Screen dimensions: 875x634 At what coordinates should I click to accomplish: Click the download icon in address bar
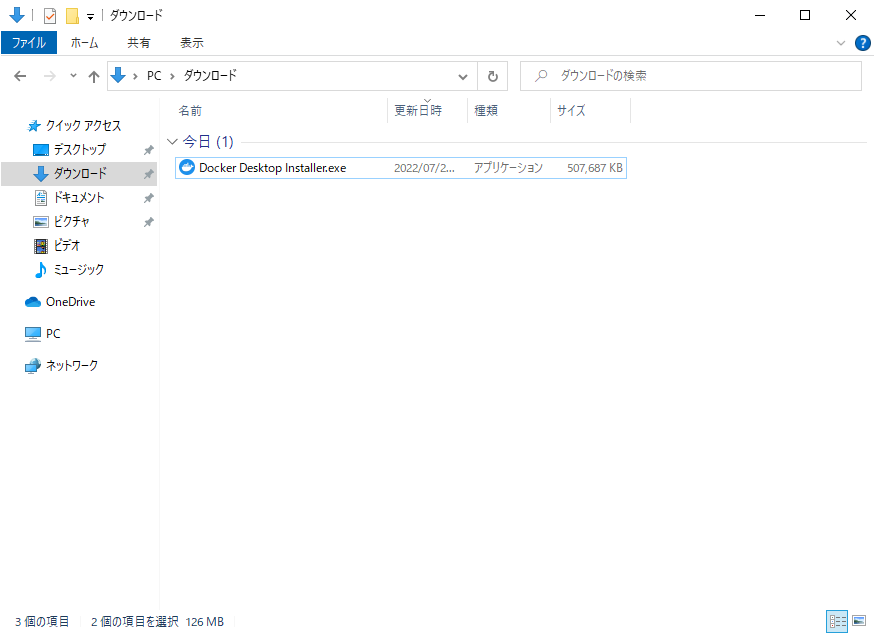pyautogui.click(x=118, y=75)
